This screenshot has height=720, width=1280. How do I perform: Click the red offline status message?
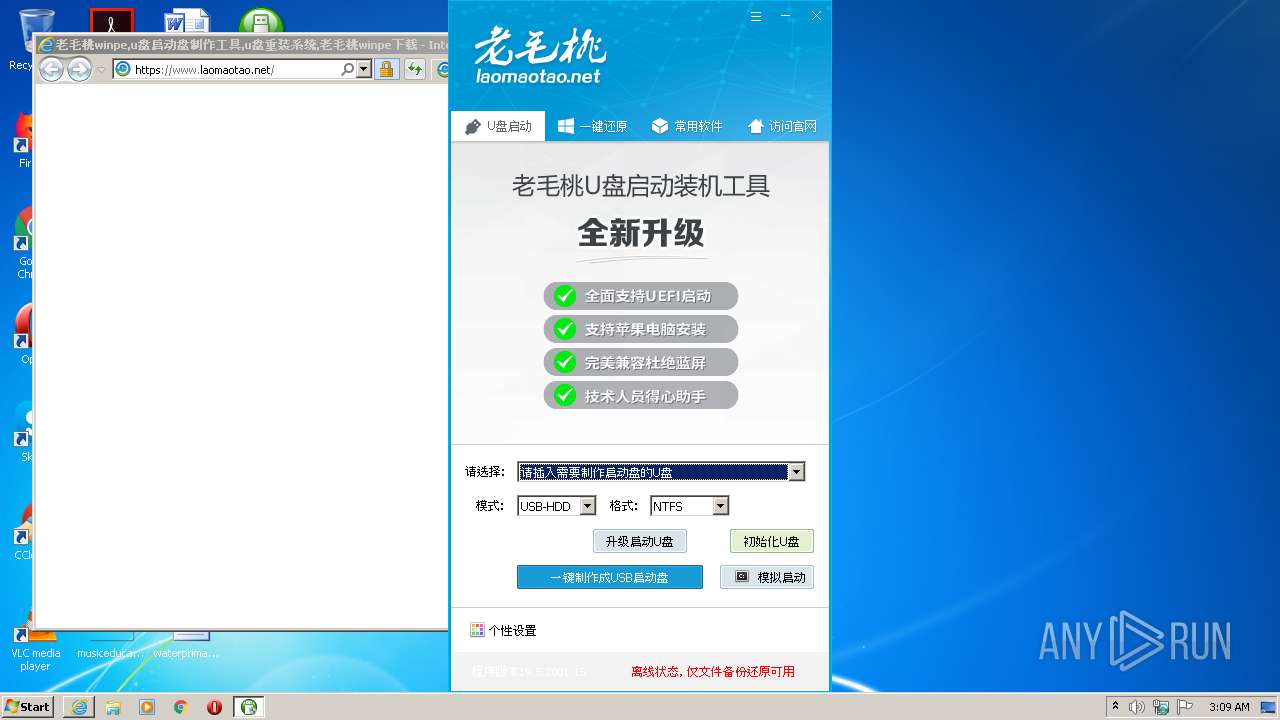pyautogui.click(x=713, y=672)
